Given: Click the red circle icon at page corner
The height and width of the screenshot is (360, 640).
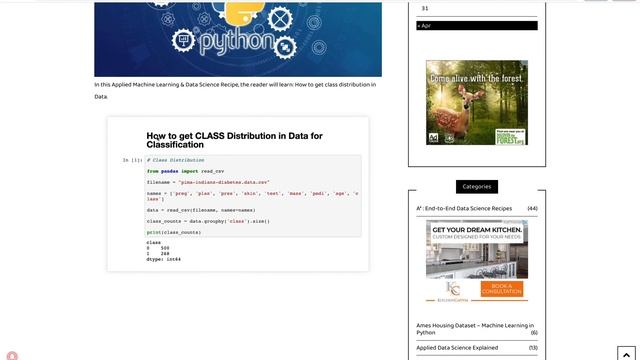Looking at the screenshot, I should [12, 356].
